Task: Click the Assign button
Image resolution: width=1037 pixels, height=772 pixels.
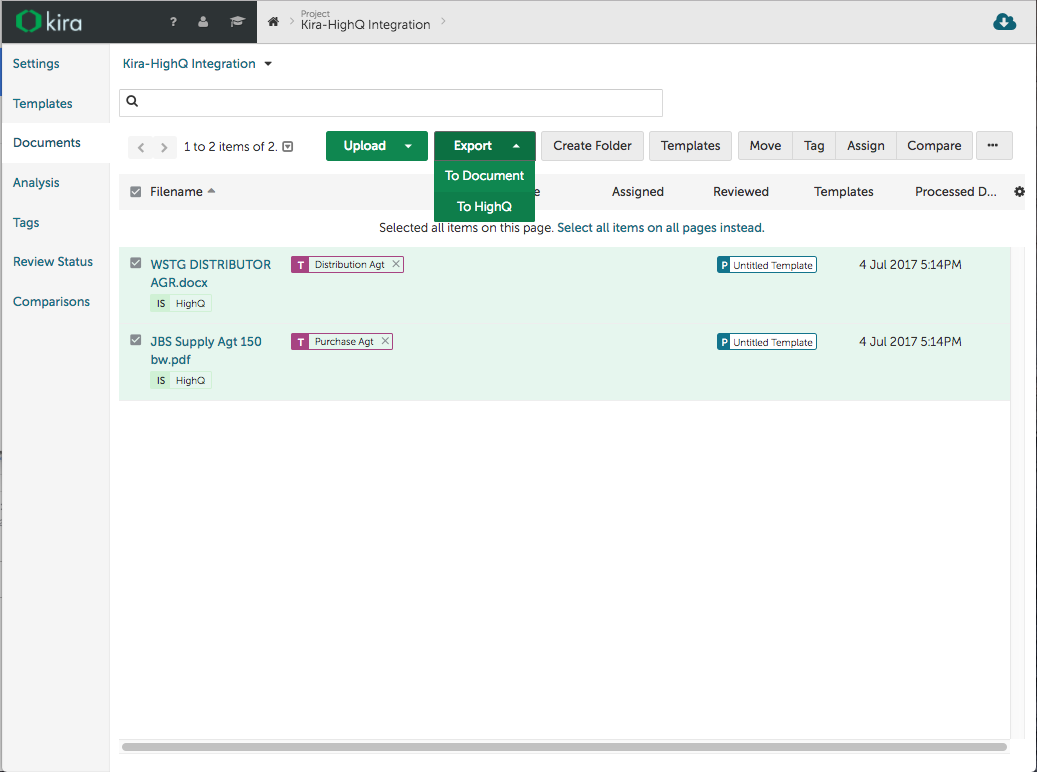Action: pyautogui.click(x=866, y=146)
